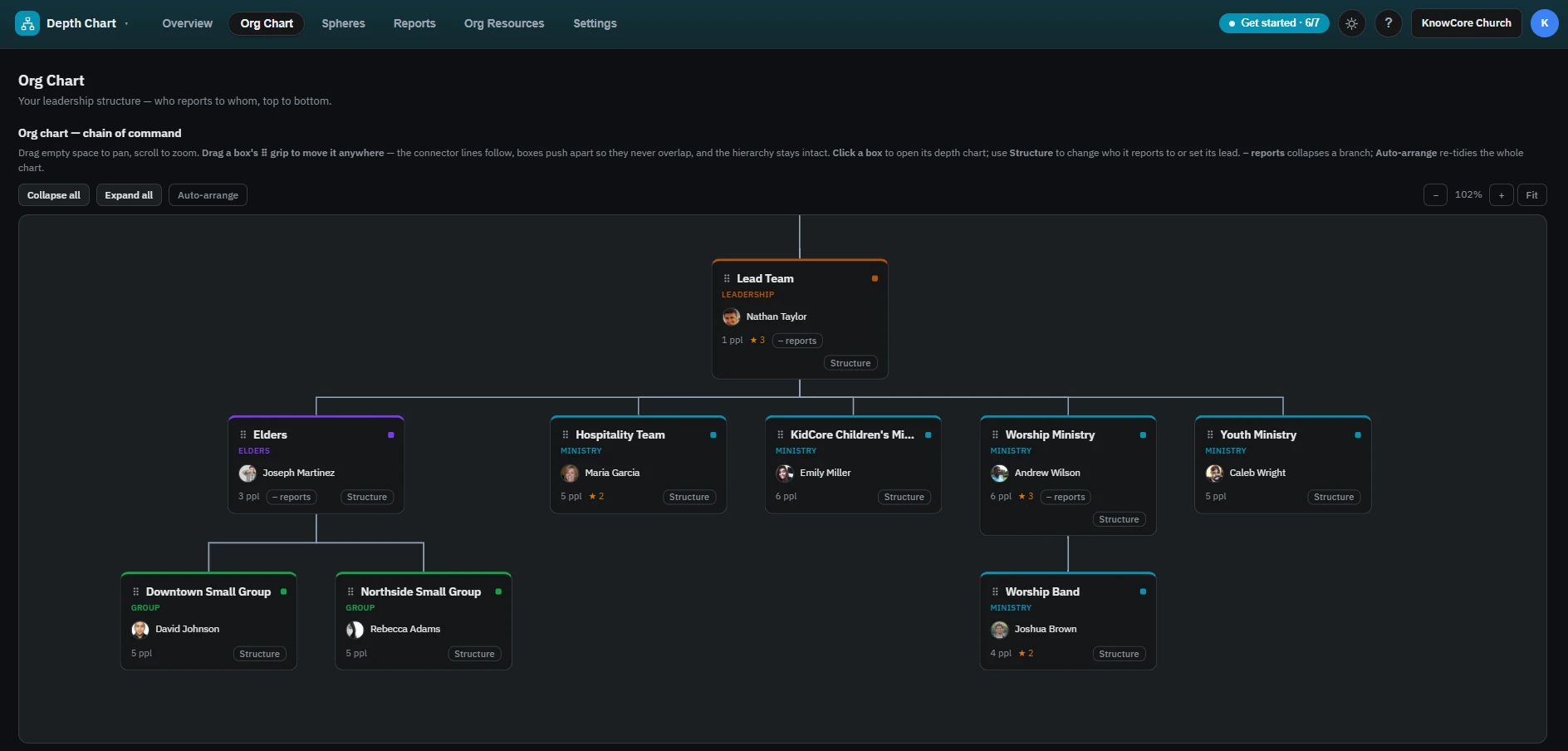Viewport: 1568px width, 751px height.
Task: Grab the KidCore Children's Ministry drag grip
Action: pyautogui.click(x=781, y=434)
